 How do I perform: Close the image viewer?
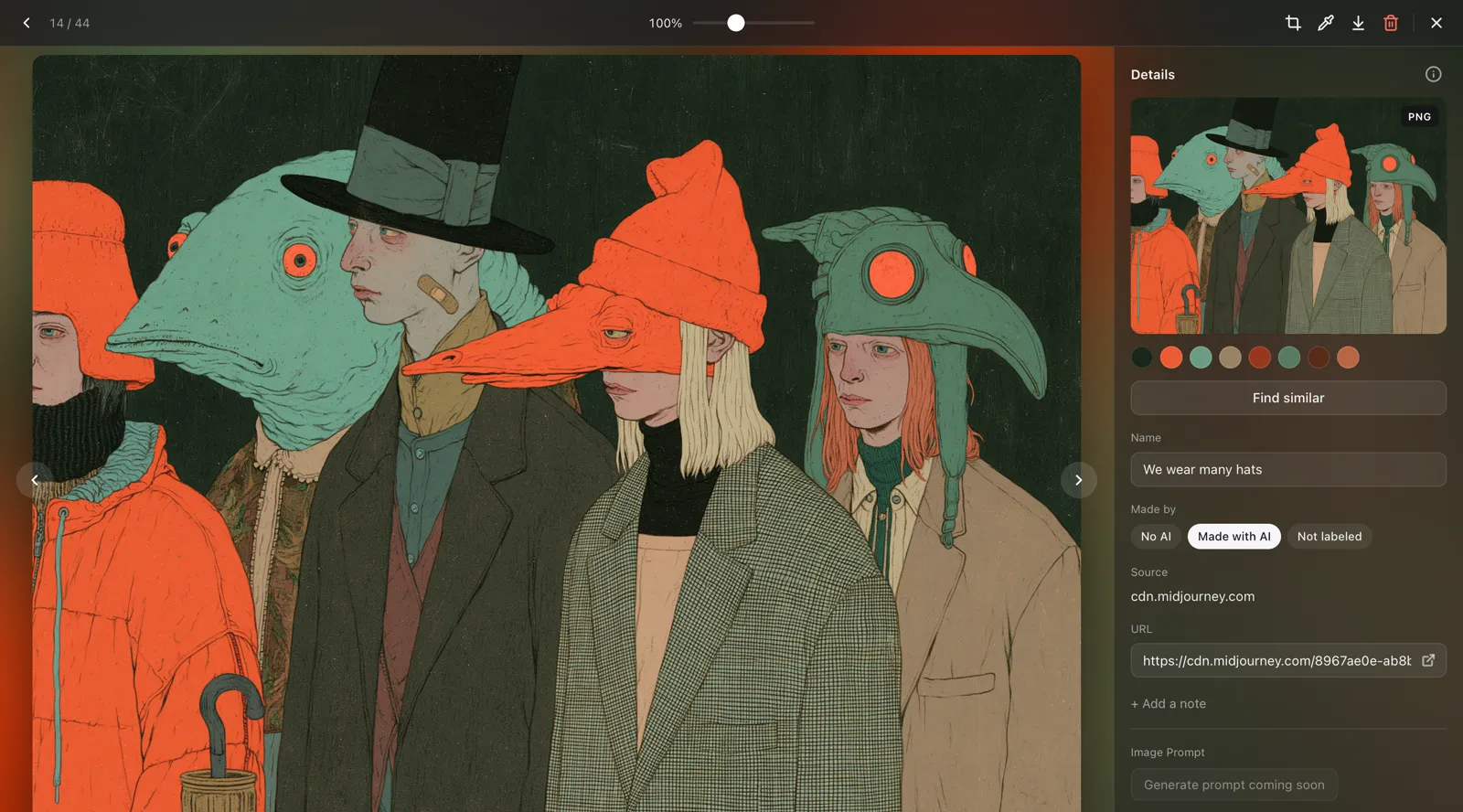[1436, 23]
